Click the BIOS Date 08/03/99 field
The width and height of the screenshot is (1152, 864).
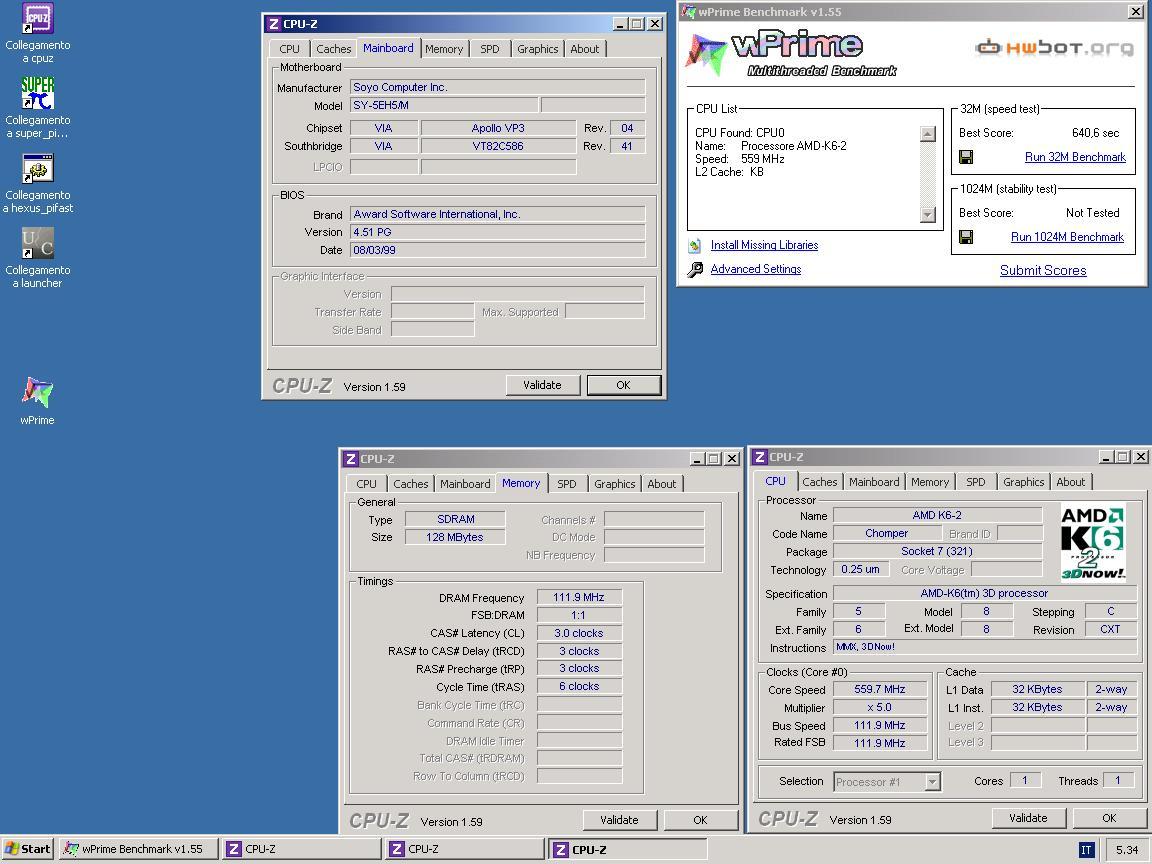(x=497, y=250)
